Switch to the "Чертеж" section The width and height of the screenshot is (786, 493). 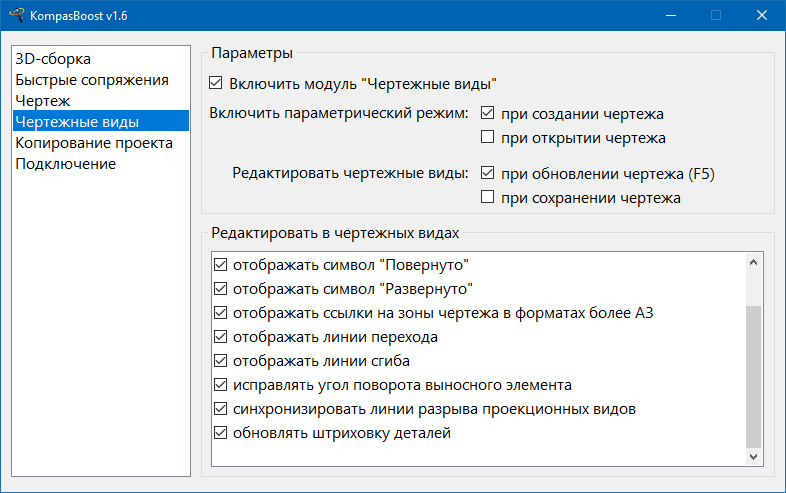click(x=42, y=101)
